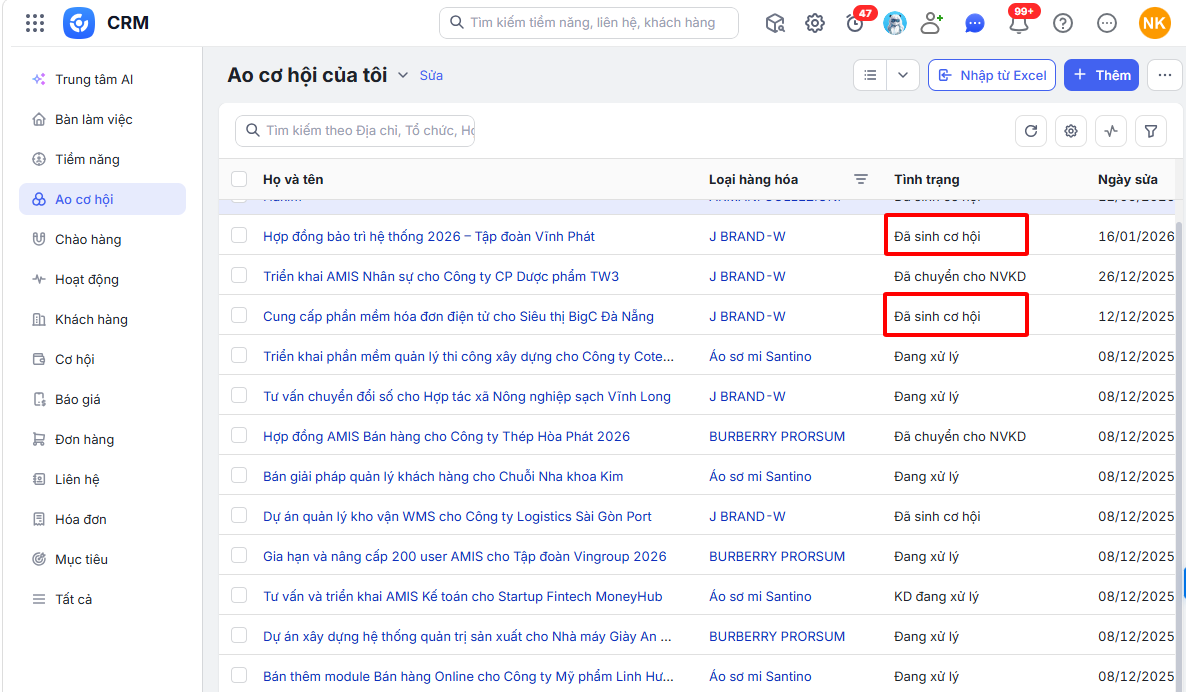Check the Dược phẩm TW3 row
The width and height of the screenshot is (1186, 692).
tap(239, 275)
